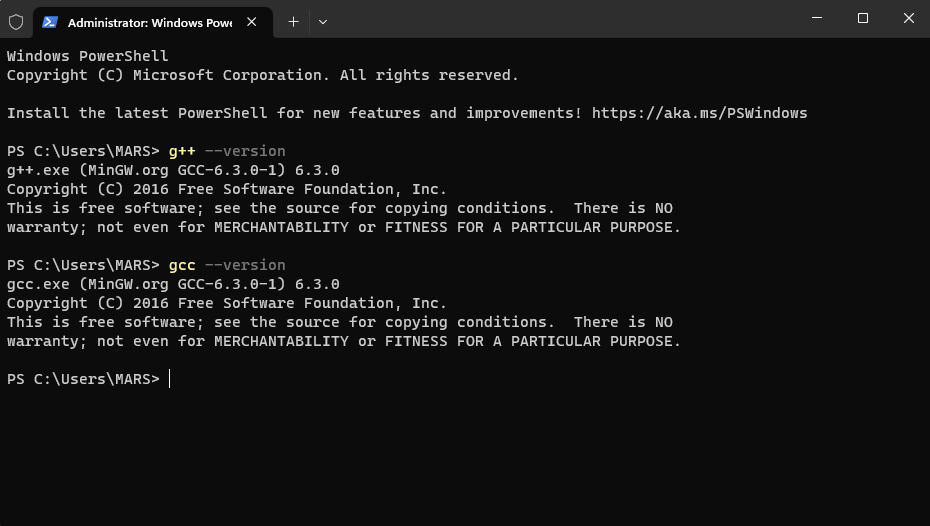930x526 pixels.
Task: Close the Windows Terminal window
Action: pos(908,18)
